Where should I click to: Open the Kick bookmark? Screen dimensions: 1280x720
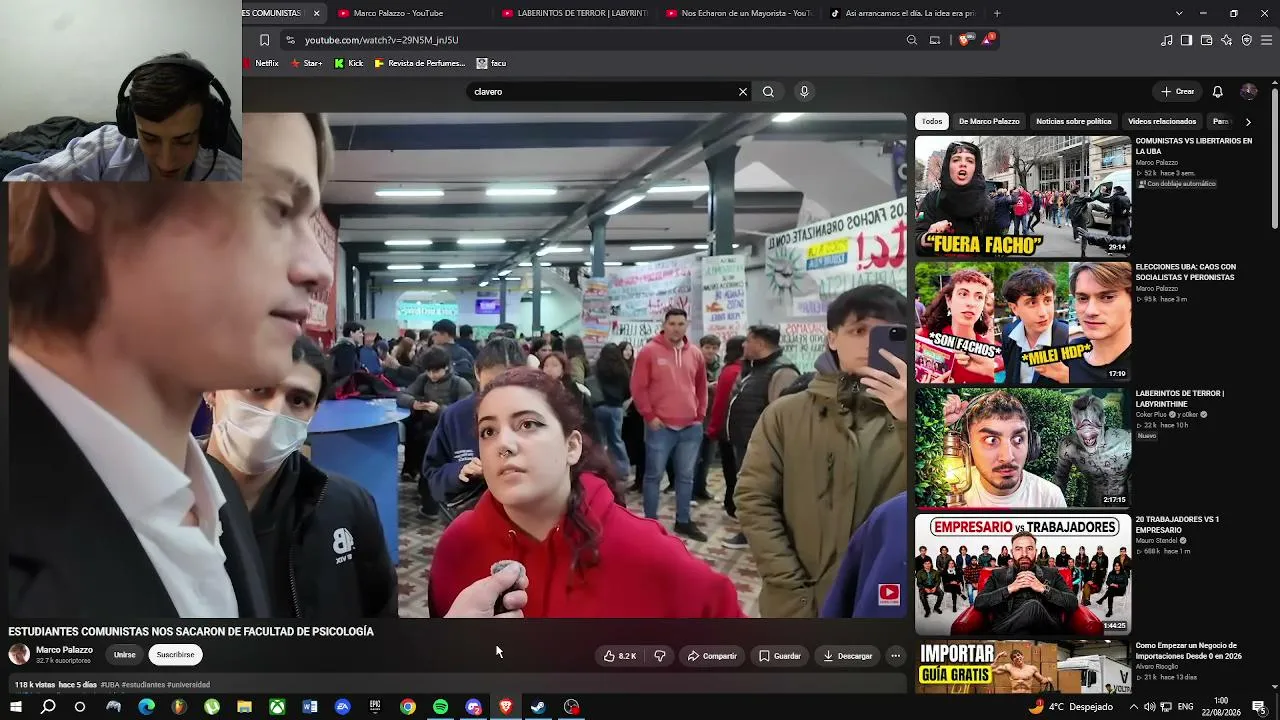coord(349,63)
